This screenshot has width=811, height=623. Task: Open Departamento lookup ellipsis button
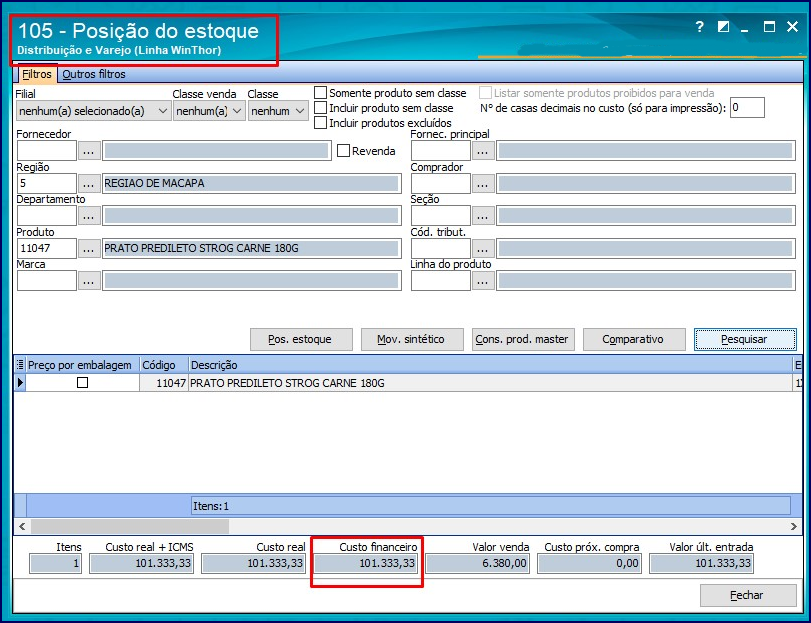click(88, 216)
